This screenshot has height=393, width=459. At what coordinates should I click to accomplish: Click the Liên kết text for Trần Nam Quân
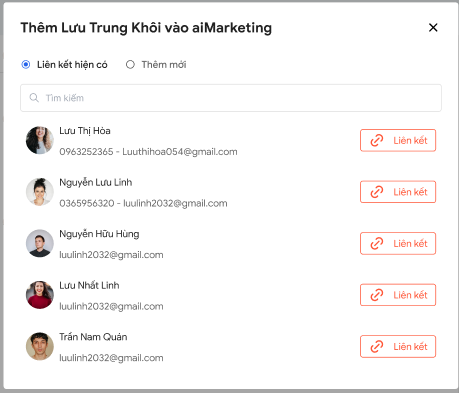click(x=410, y=347)
